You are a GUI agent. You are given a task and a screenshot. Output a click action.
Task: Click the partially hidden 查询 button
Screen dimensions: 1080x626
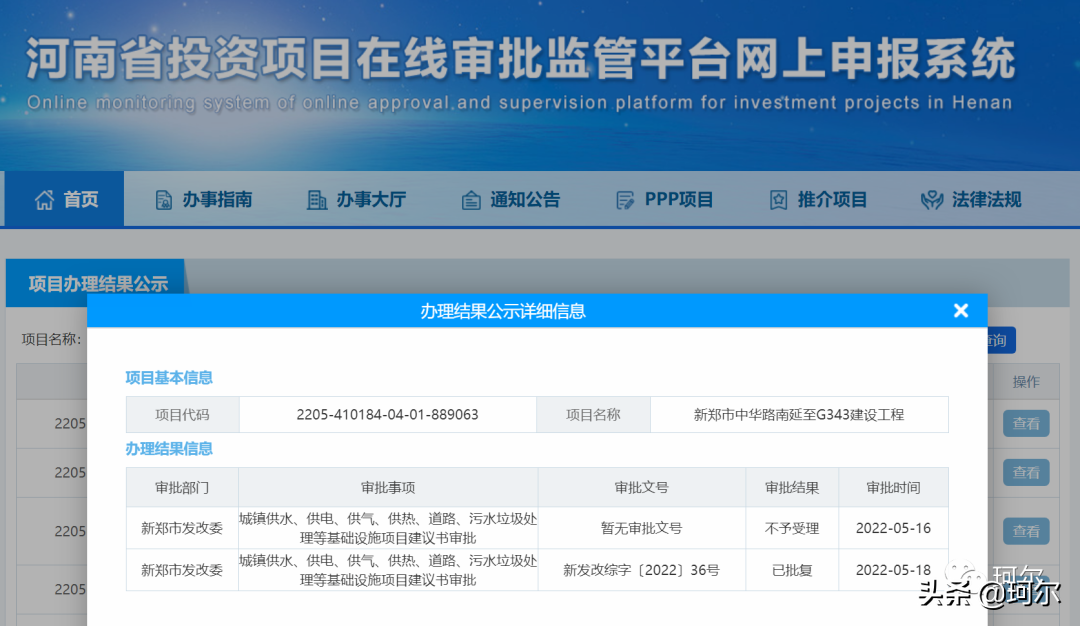pos(1001,340)
